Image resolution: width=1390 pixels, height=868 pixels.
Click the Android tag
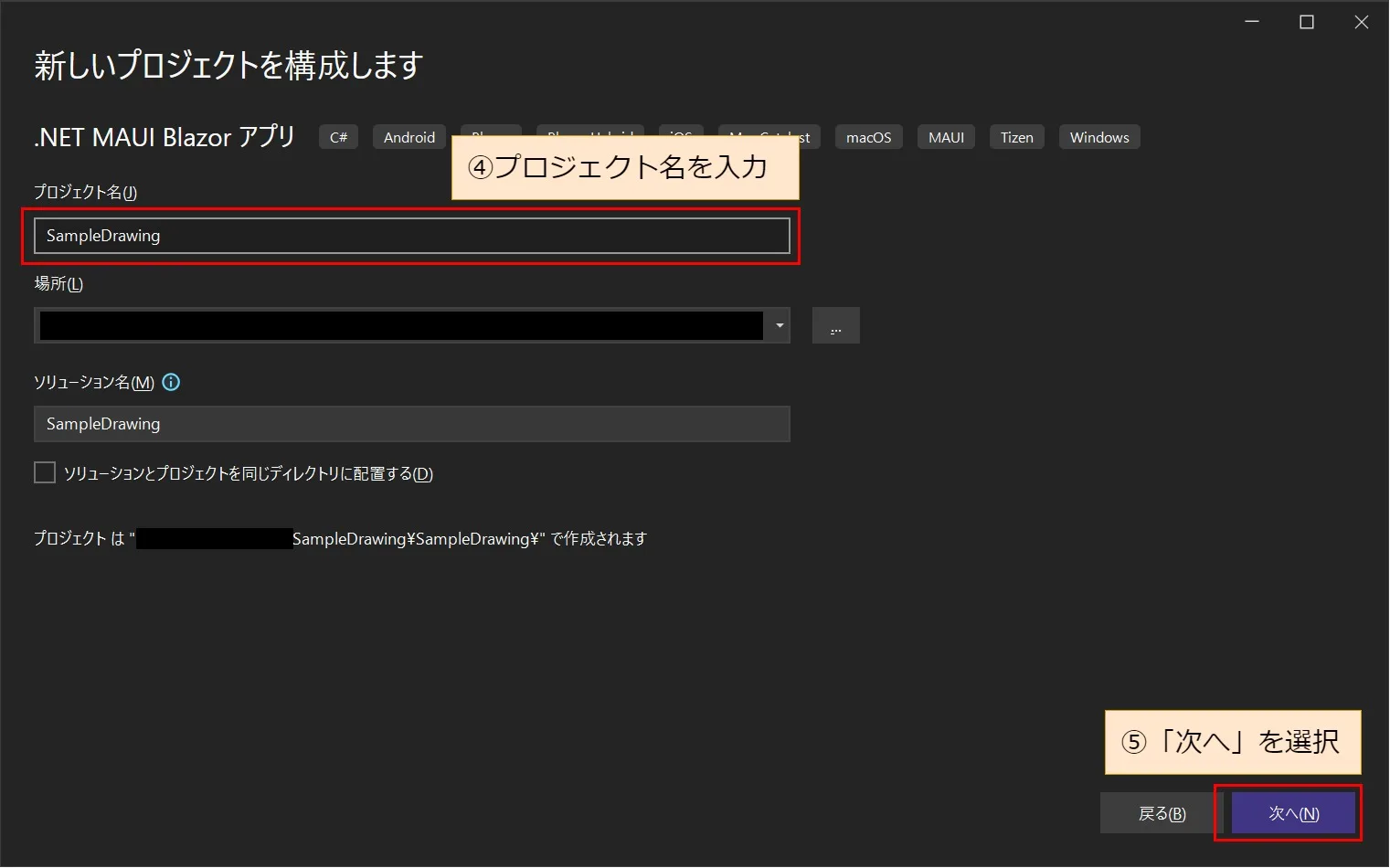(x=409, y=137)
